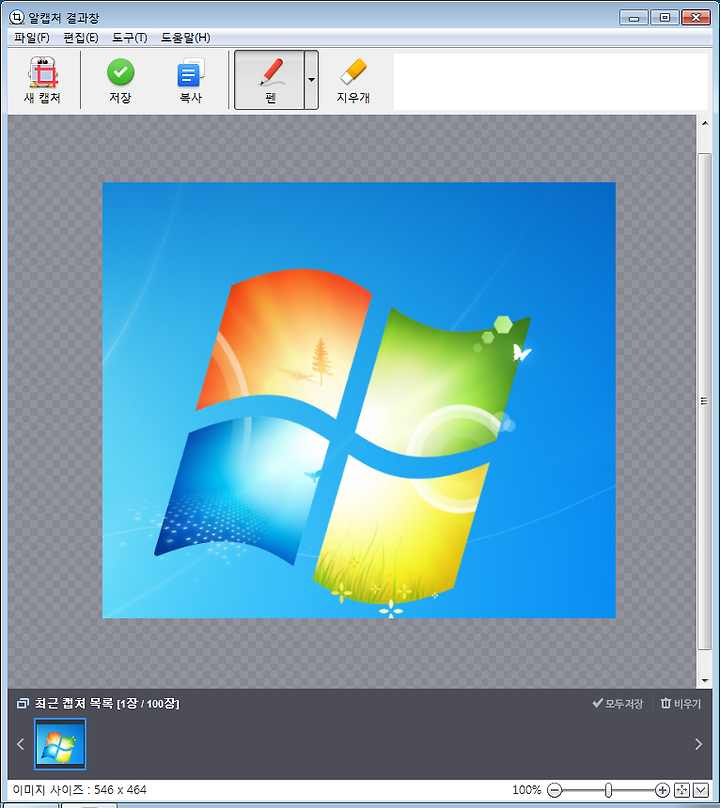
Task: Open the pen tool options dropdown arrow
Action: (311, 80)
